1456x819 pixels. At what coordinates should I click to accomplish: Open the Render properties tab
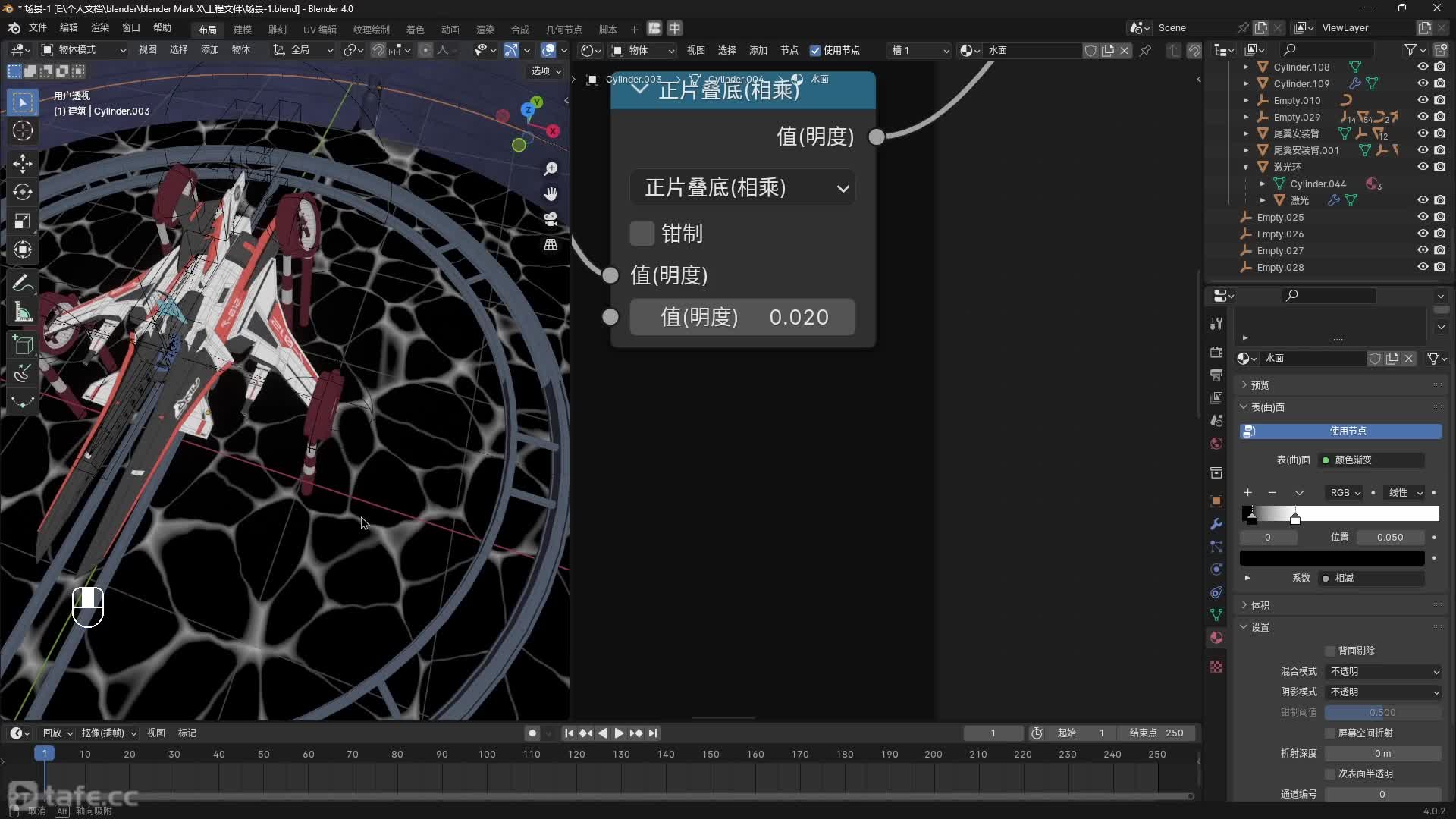1216,353
